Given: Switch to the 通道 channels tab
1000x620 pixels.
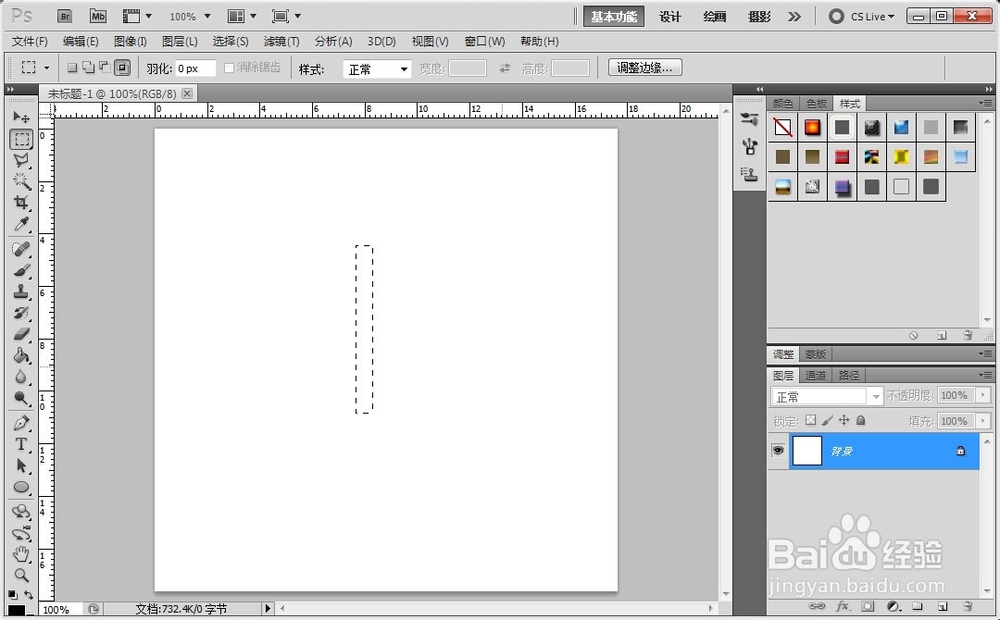Looking at the screenshot, I should pyautogui.click(x=815, y=375).
